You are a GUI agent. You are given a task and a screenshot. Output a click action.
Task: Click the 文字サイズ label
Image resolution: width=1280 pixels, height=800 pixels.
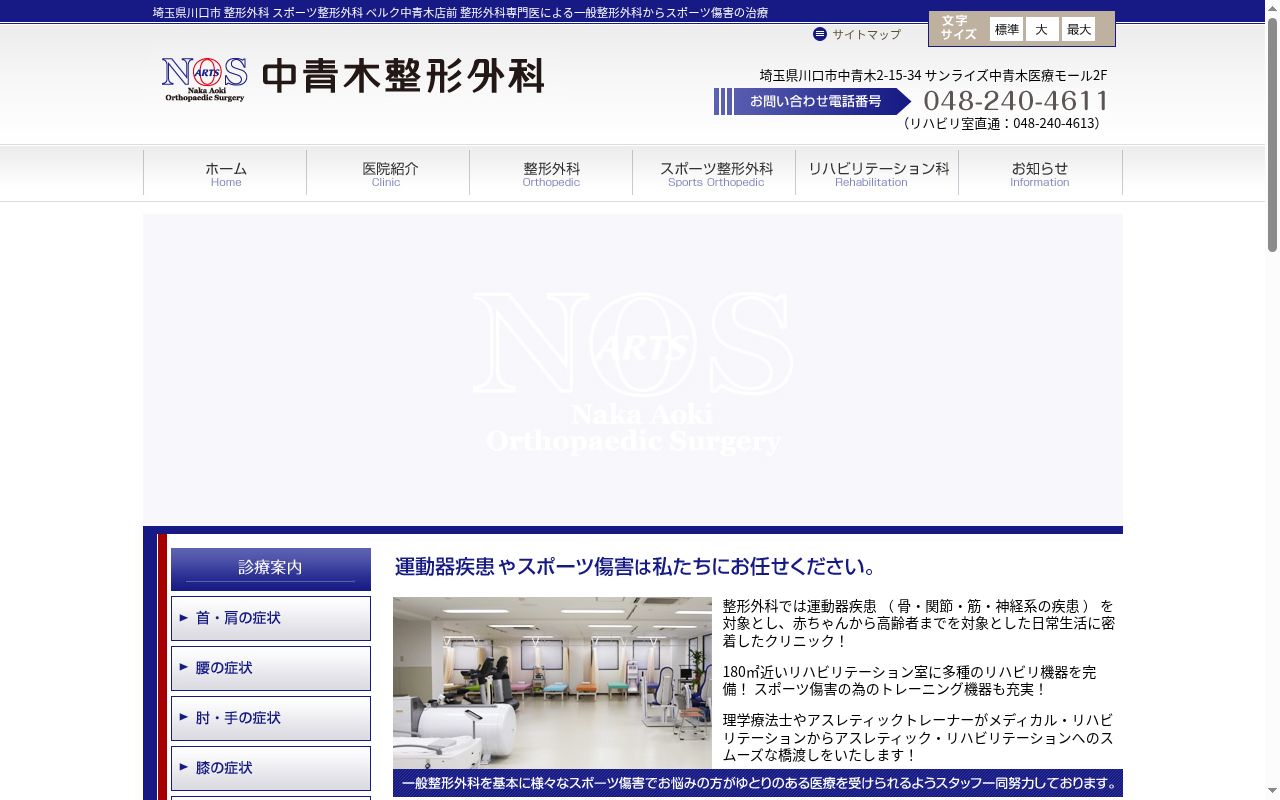point(958,28)
